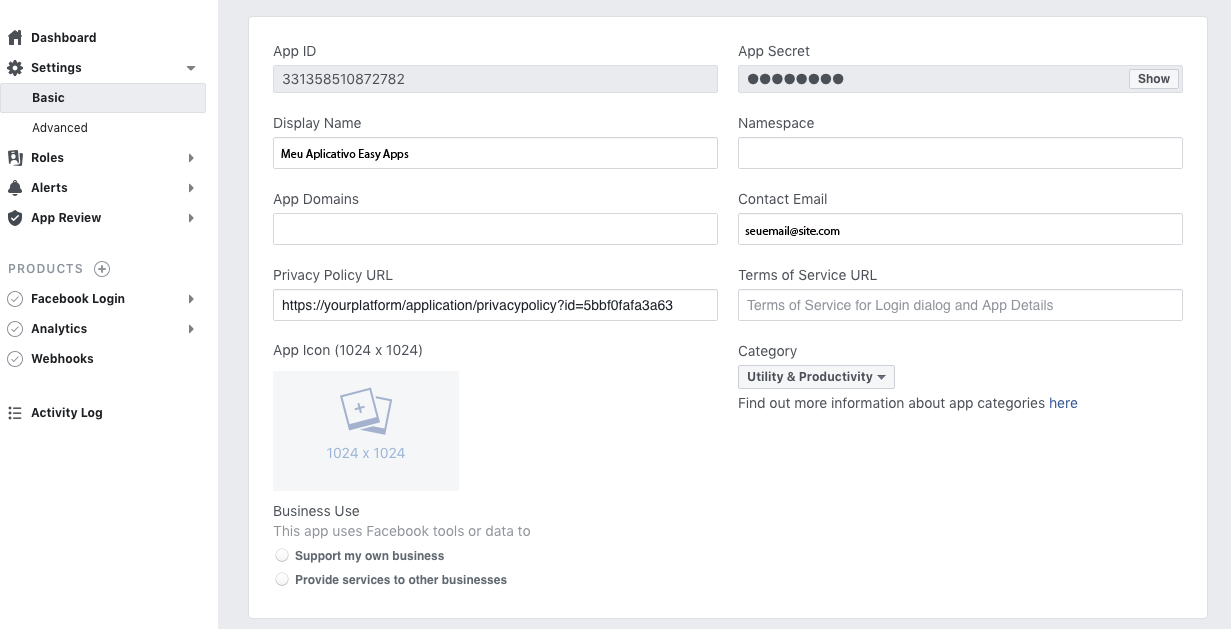Edit the Contact Email field
Image resolution: width=1231 pixels, height=629 pixels.
click(x=960, y=229)
